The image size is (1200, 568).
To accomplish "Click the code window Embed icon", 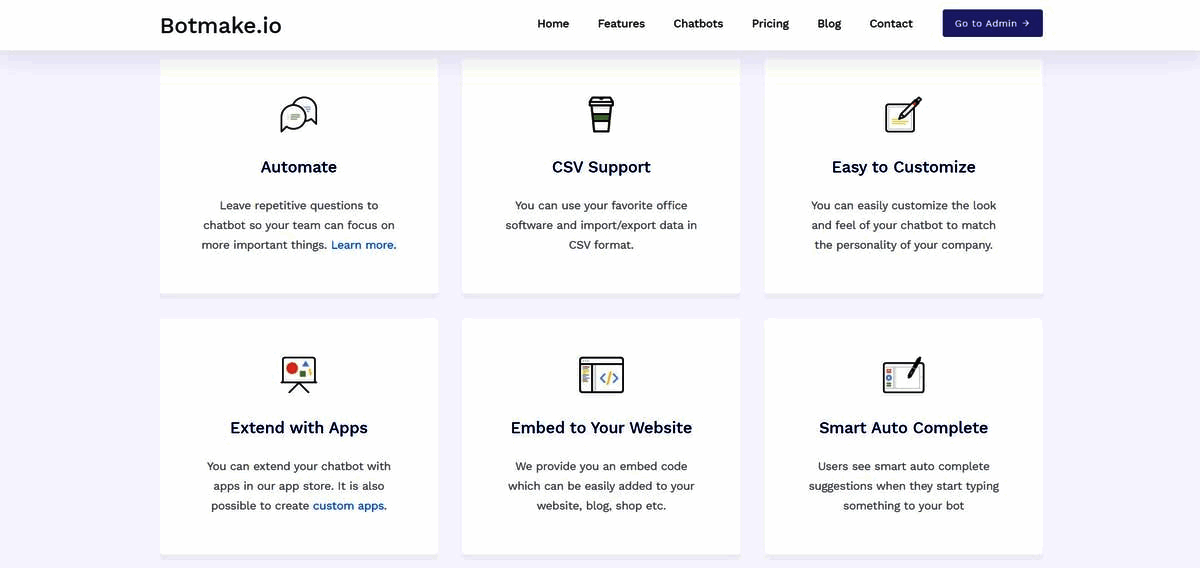I will tap(601, 374).
